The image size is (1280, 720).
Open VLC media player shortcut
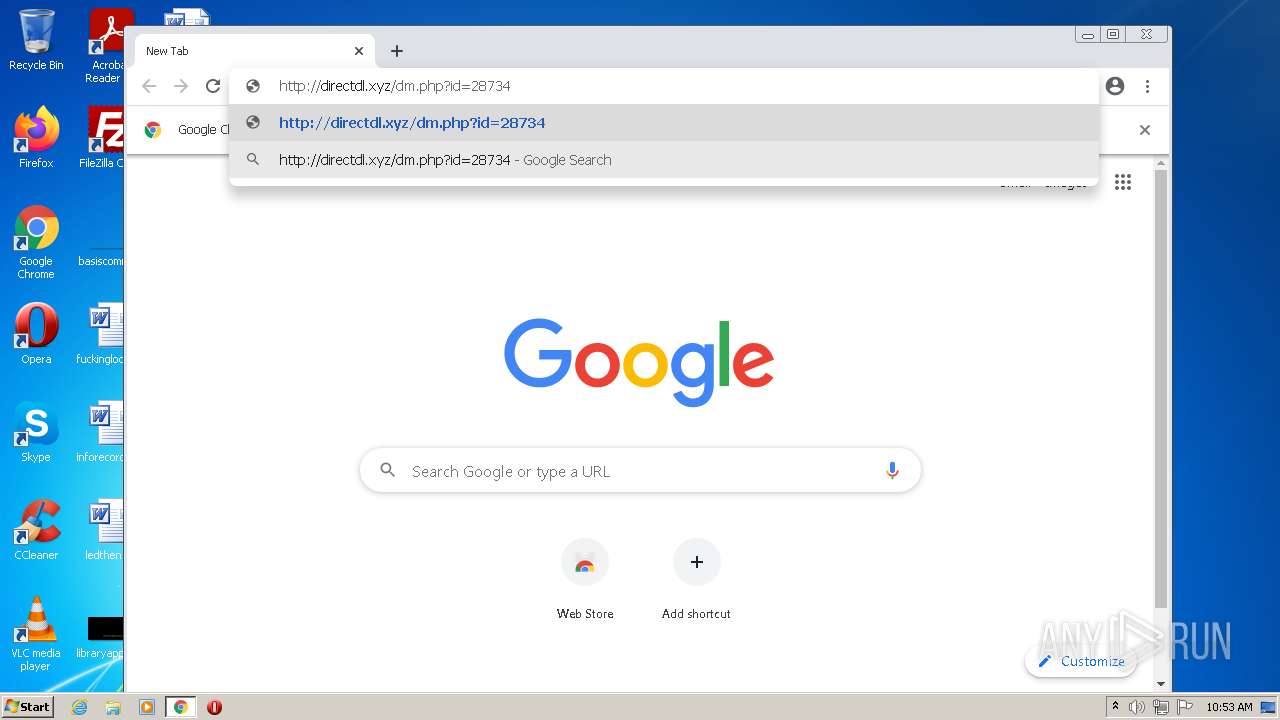point(36,634)
